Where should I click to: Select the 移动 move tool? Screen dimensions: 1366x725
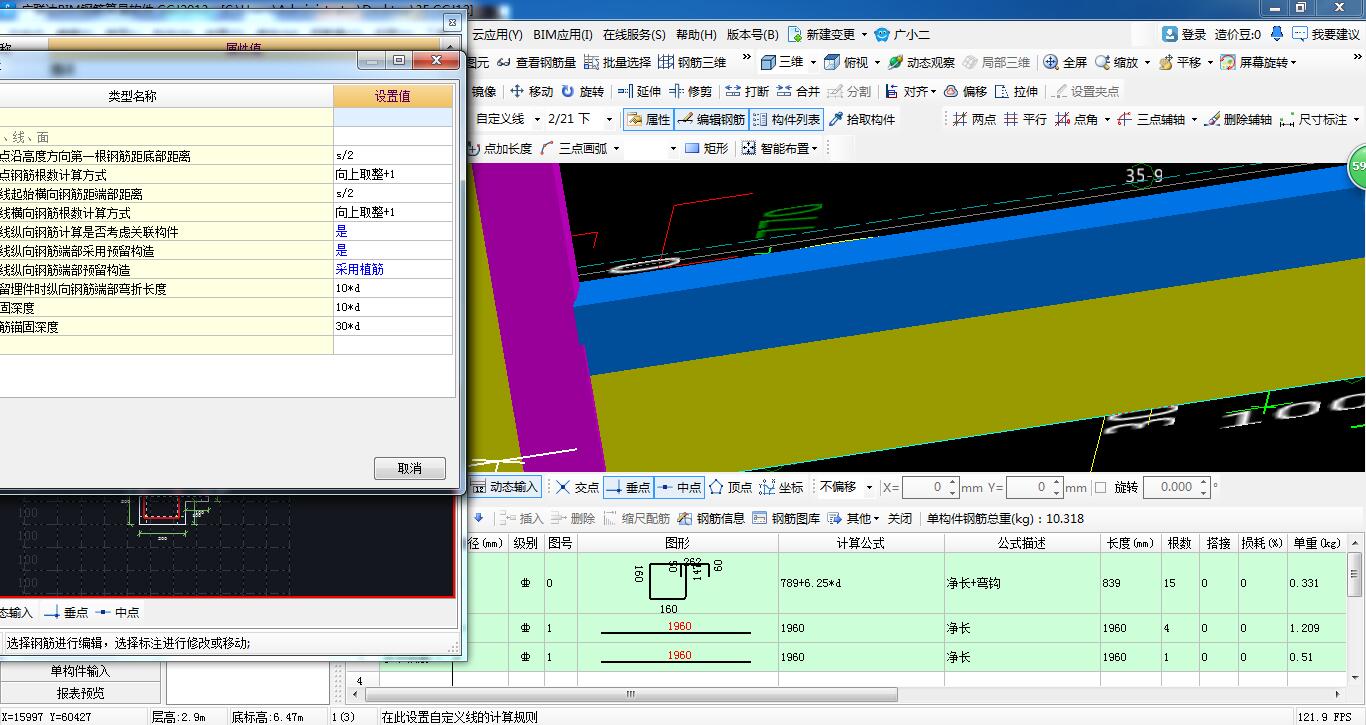pyautogui.click(x=531, y=91)
